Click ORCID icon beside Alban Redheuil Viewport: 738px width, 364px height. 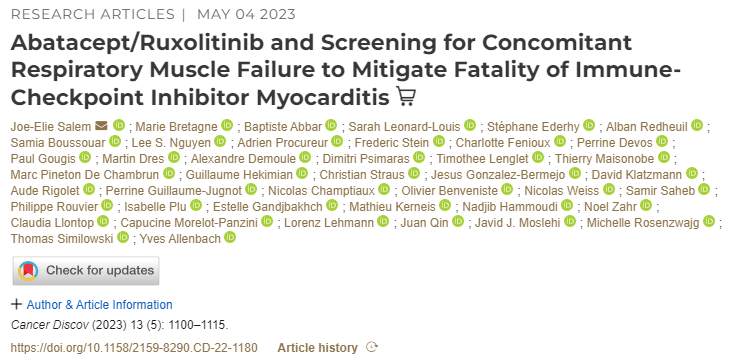coord(697,125)
